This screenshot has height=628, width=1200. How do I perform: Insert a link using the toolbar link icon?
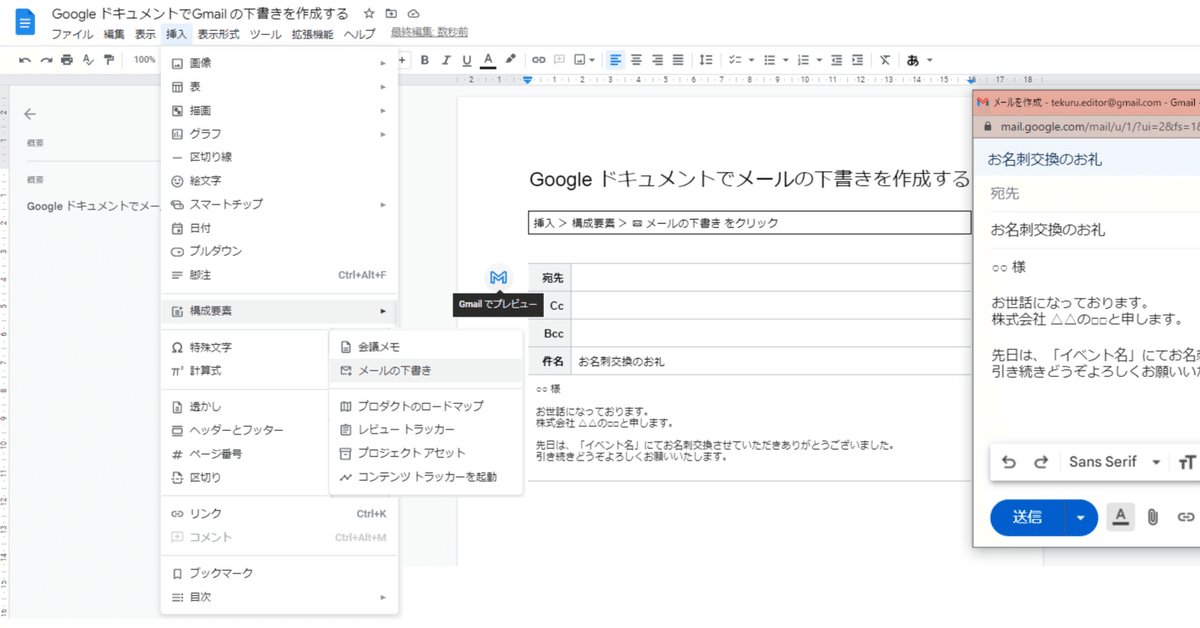[537, 60]
